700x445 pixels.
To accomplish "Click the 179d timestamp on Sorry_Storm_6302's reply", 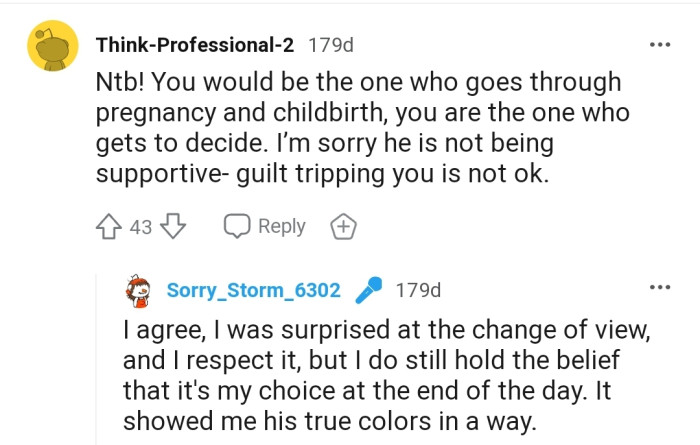I will (x=418, y=291).
